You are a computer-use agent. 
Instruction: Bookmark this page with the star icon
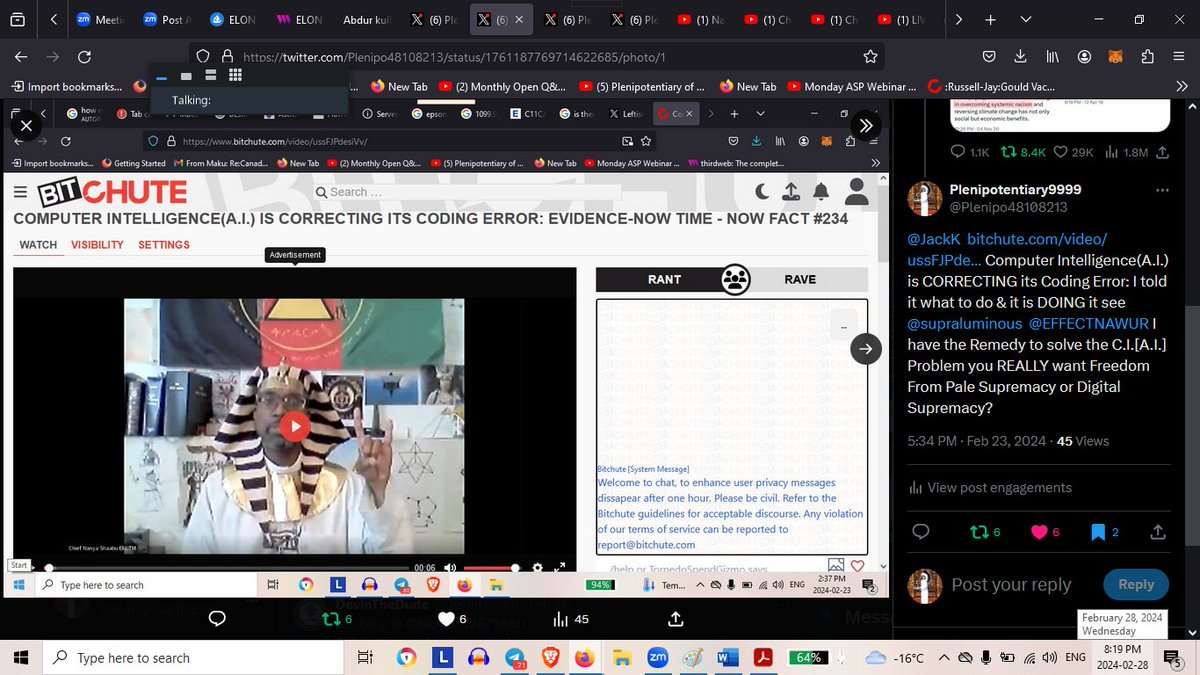[870, 57]
